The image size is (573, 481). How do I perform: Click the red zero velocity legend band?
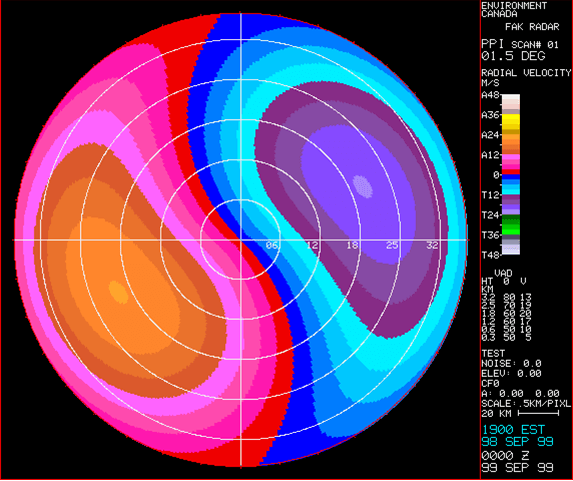click(511, 171)
